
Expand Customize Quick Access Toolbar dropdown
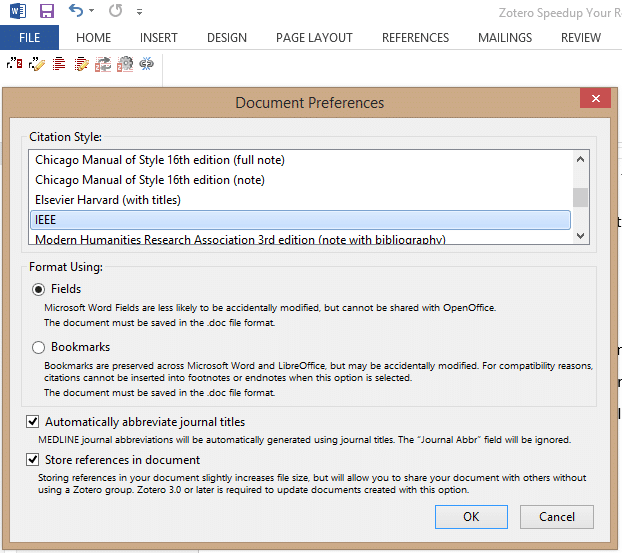(139, 13)
